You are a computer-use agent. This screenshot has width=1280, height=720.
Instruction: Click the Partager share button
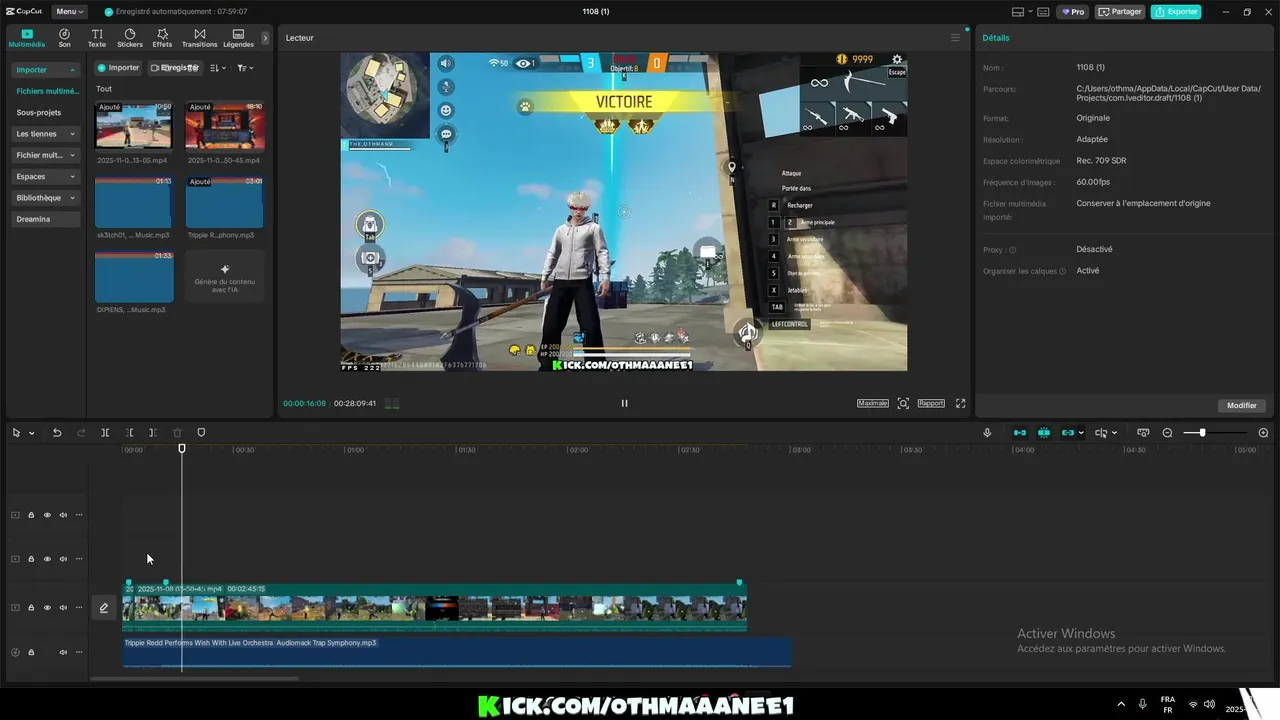(x=1120, y=12)
